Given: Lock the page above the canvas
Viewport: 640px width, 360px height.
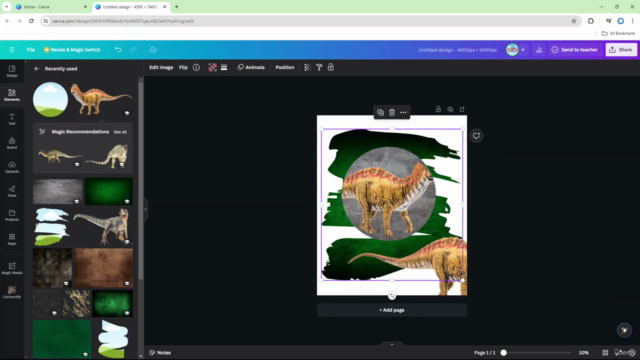Looking at the screenshot, I should point(438,109).
